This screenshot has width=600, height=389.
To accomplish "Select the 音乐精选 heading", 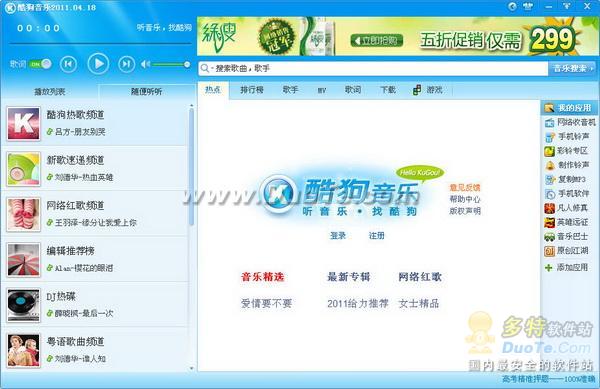I will [262, 277].
